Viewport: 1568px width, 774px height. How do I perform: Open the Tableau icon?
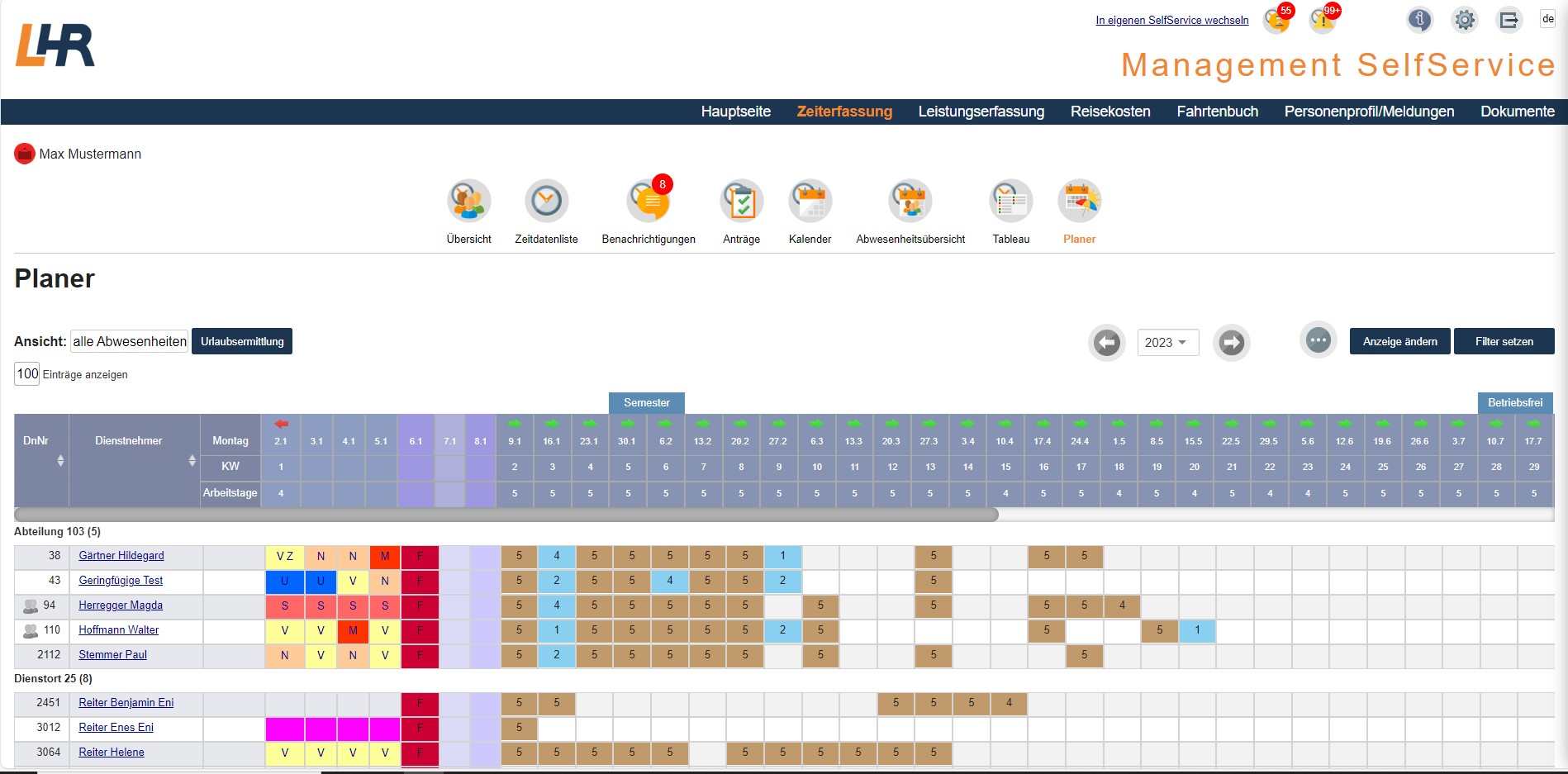tap(1010, 201)
